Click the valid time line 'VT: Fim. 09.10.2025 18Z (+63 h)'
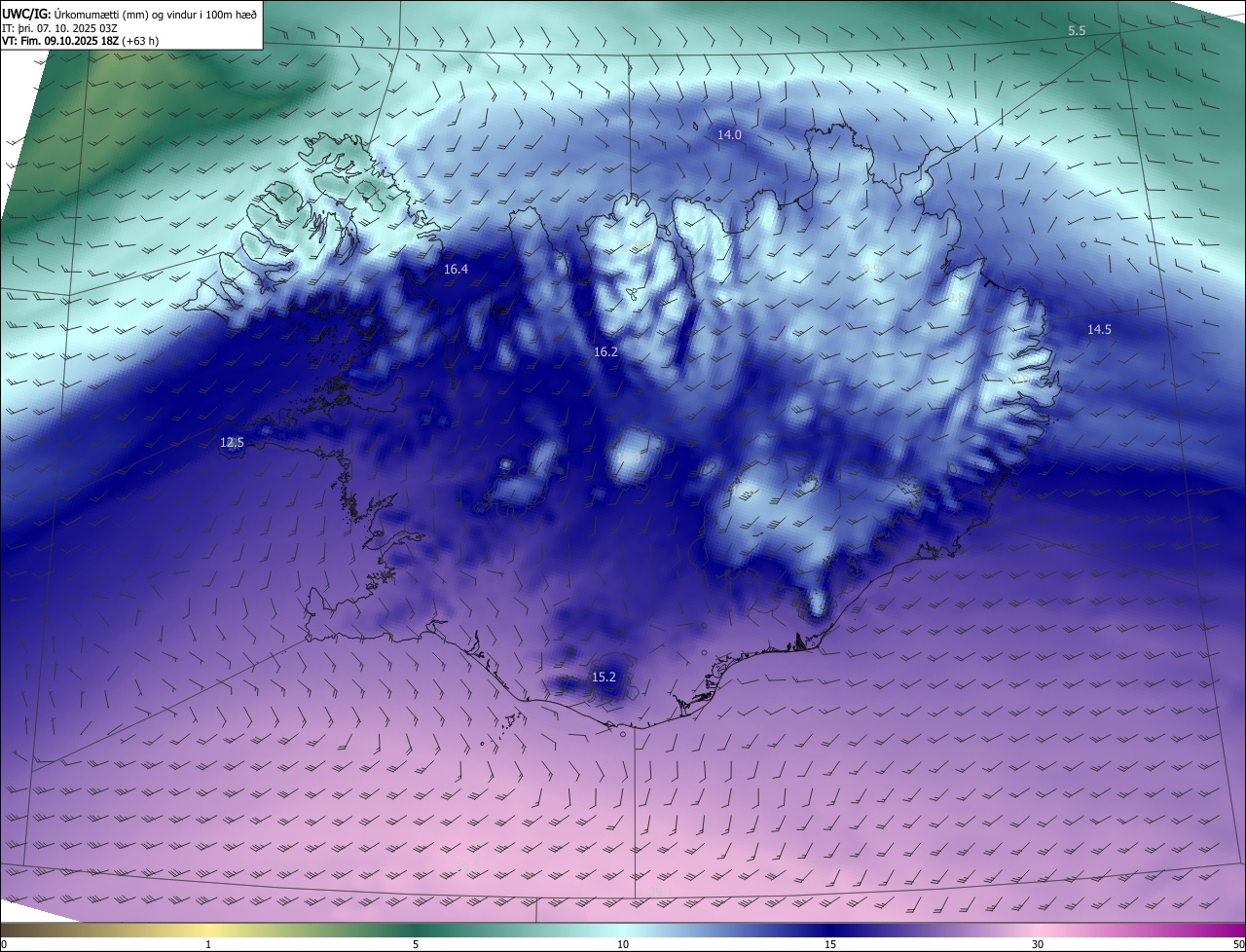Image resolution: width=1246 pixels, height=952 pixels. click(79, 41)
